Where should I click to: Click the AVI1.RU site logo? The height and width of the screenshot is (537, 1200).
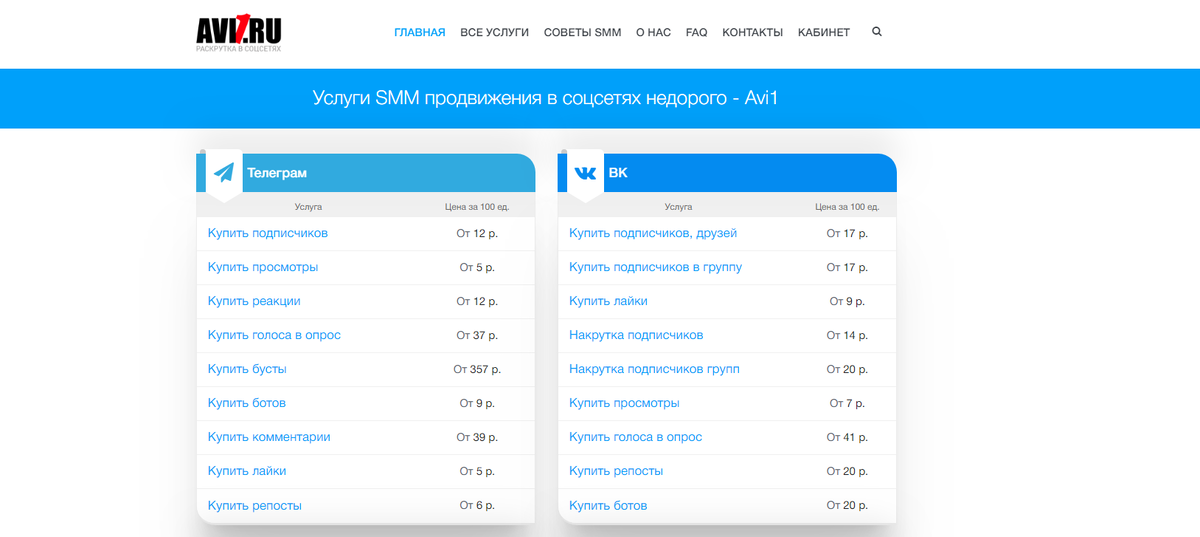click(x=239, y=33)
